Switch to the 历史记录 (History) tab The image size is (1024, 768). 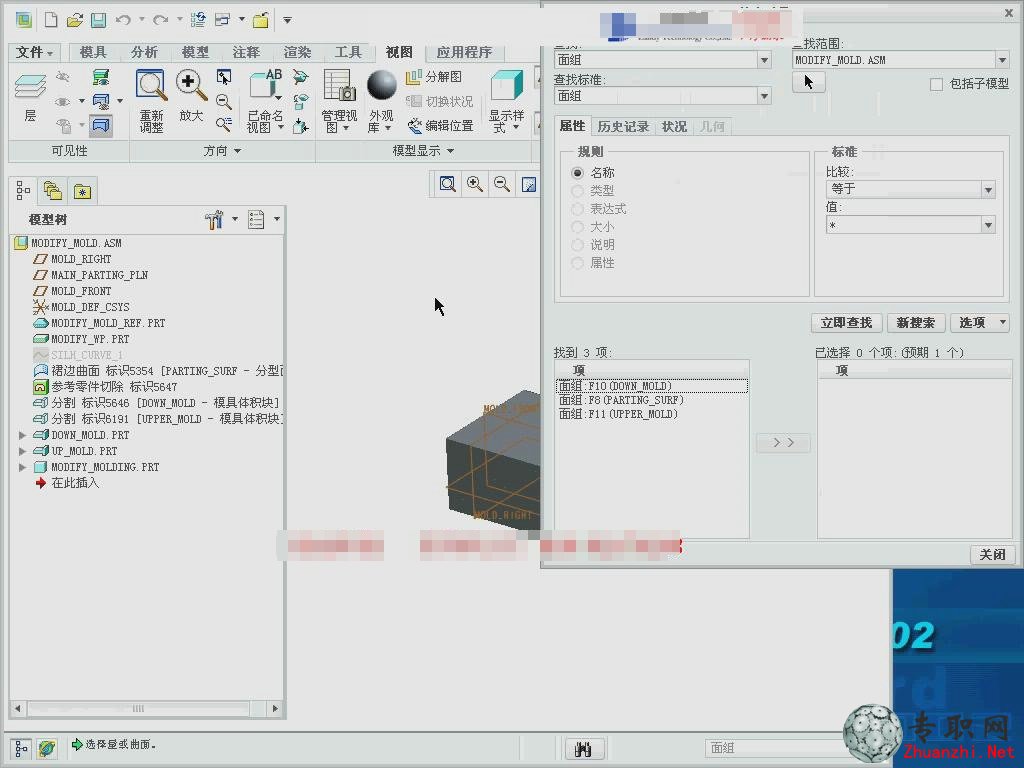(623, 127)
